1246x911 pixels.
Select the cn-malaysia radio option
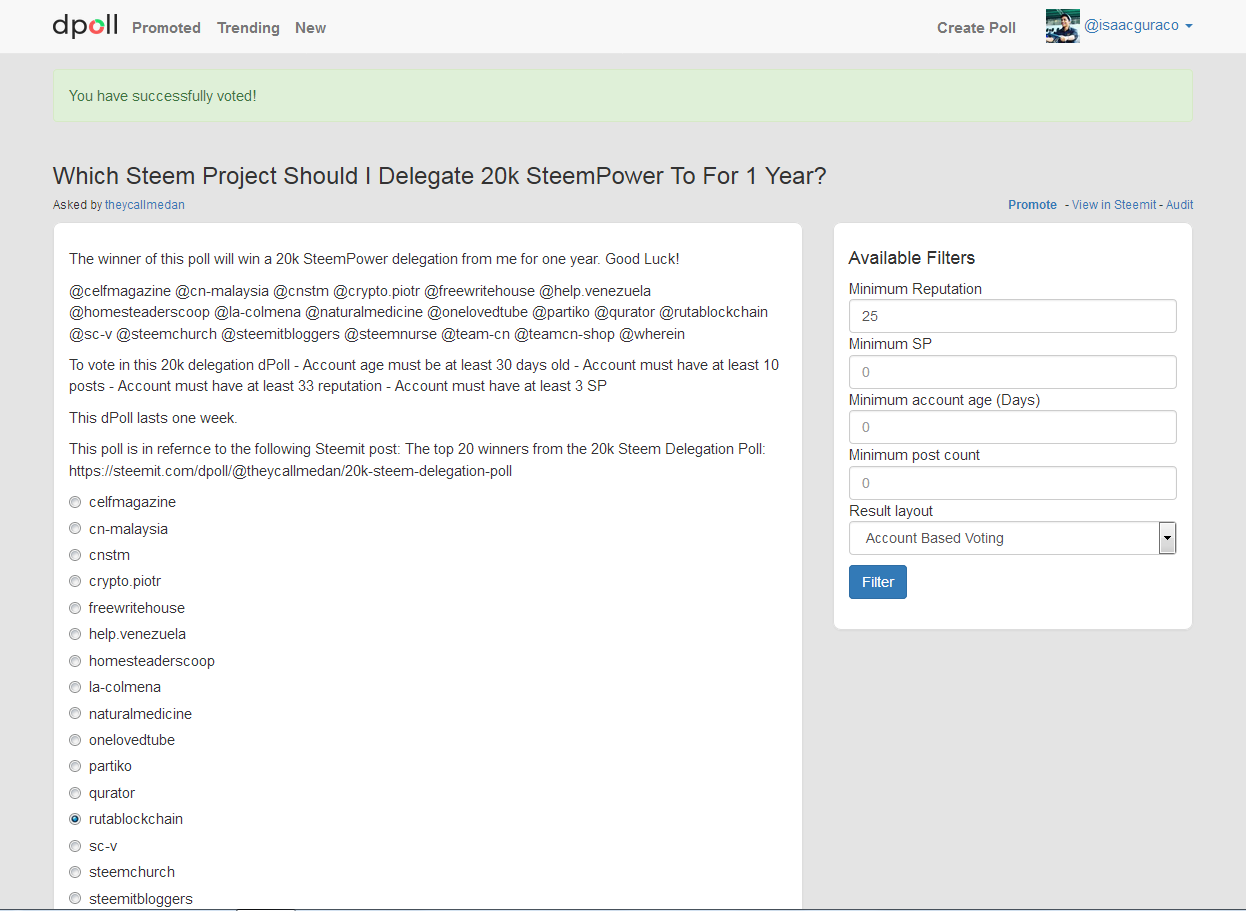click(75, 528)
